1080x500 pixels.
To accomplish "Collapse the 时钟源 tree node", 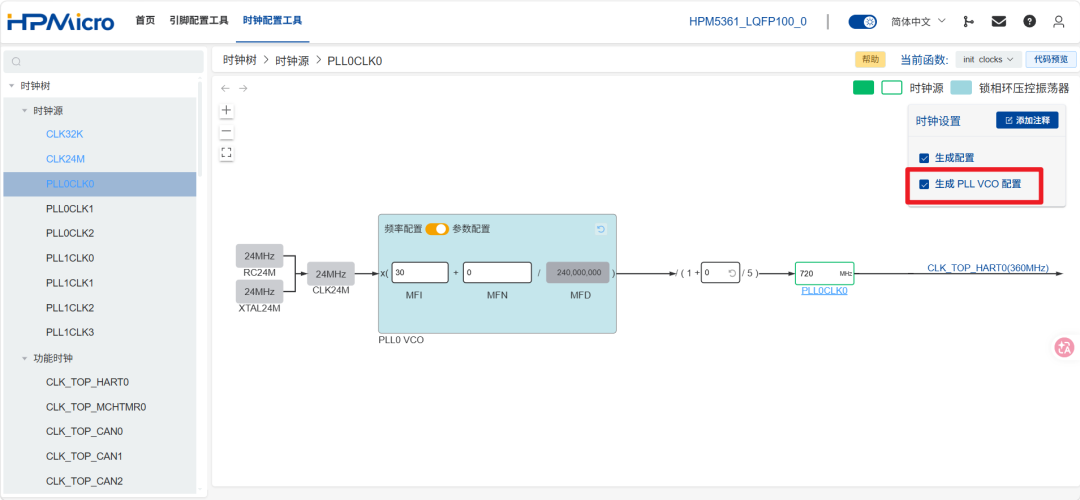I will [25, 111].
